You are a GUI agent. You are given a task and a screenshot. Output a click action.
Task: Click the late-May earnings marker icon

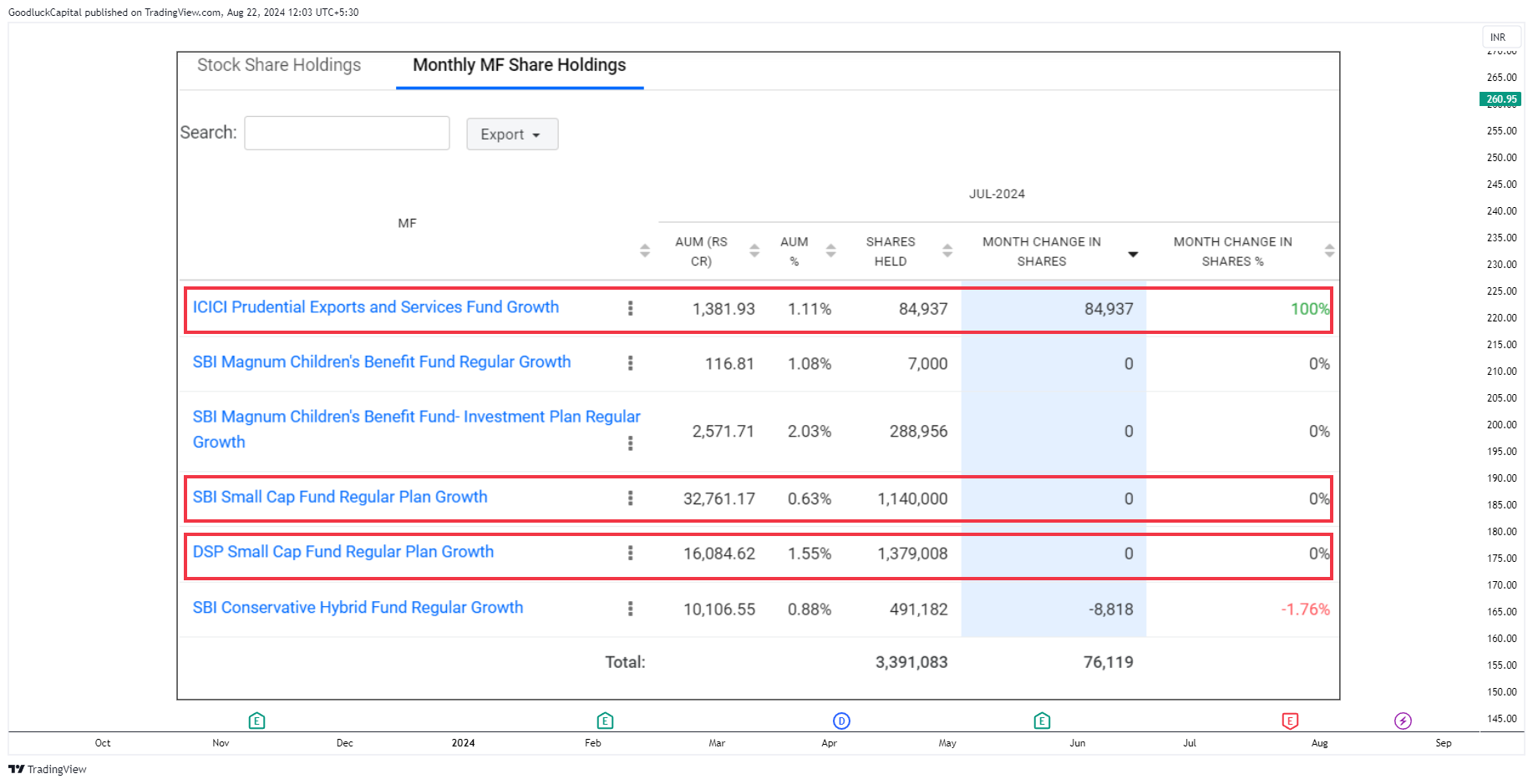tap(1042, 721)
